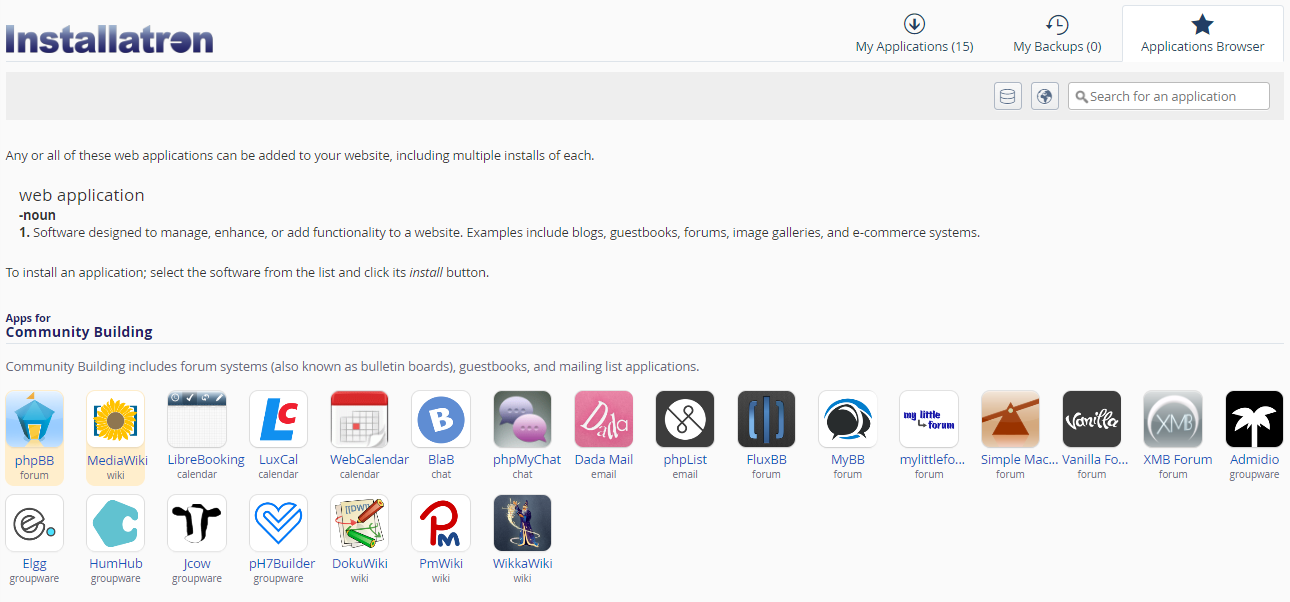The width and height of the screenshot is (1290, 602).
Task: Click the phpList name label
Action: tap(685, 460)
